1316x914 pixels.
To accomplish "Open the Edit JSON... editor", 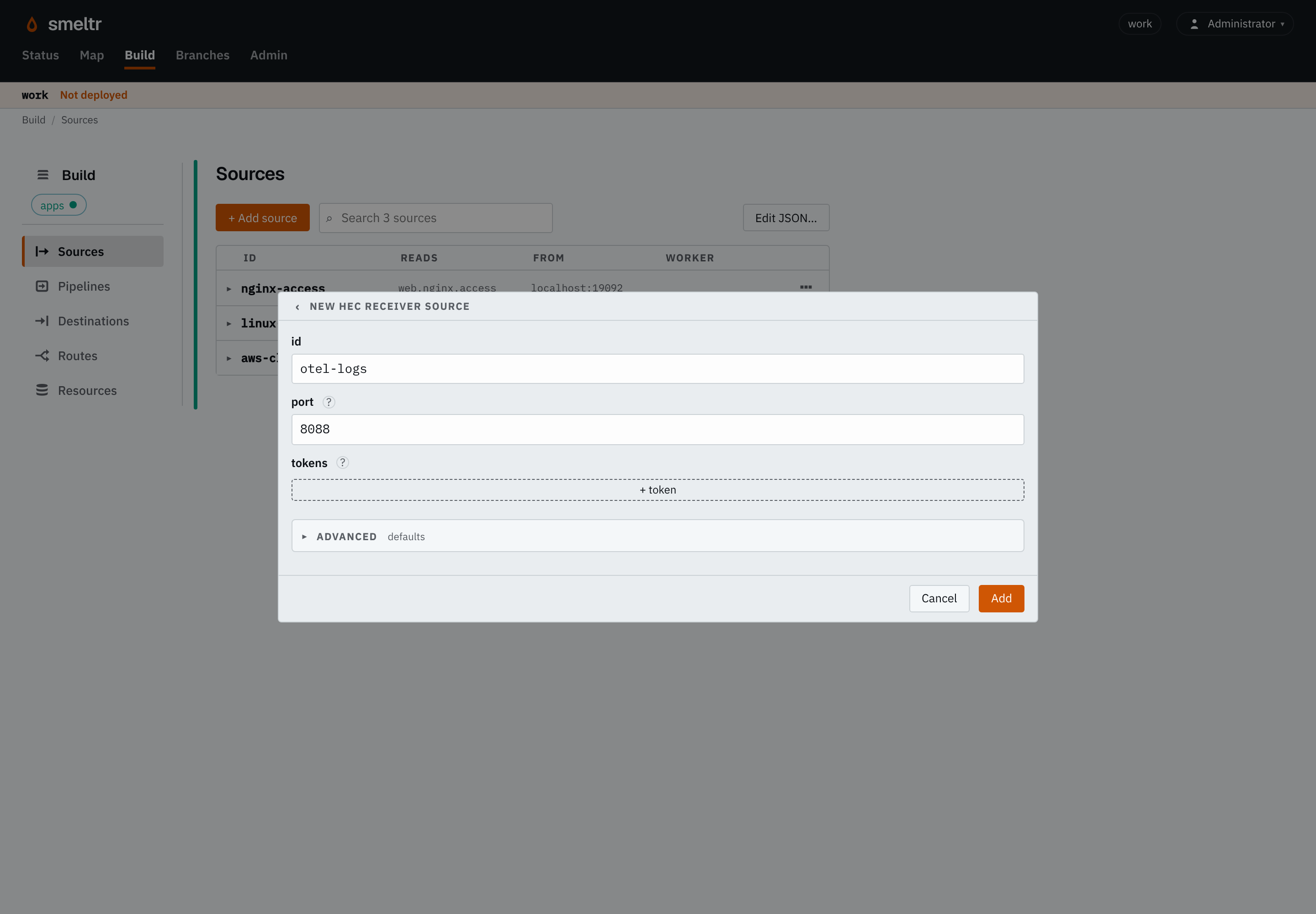I will tap(785, 218).
